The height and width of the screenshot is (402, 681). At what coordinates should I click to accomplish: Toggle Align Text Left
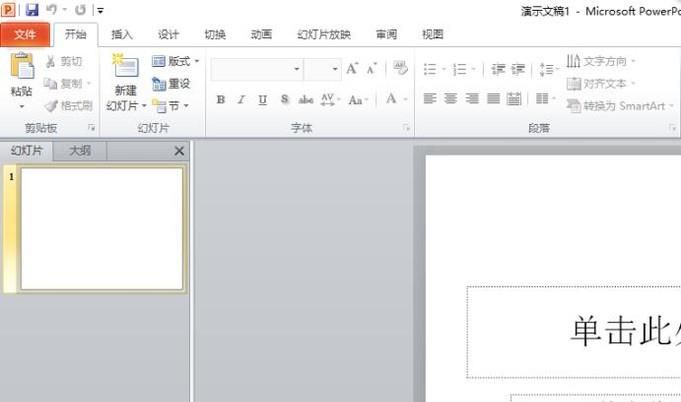click(x=430, y=99)
